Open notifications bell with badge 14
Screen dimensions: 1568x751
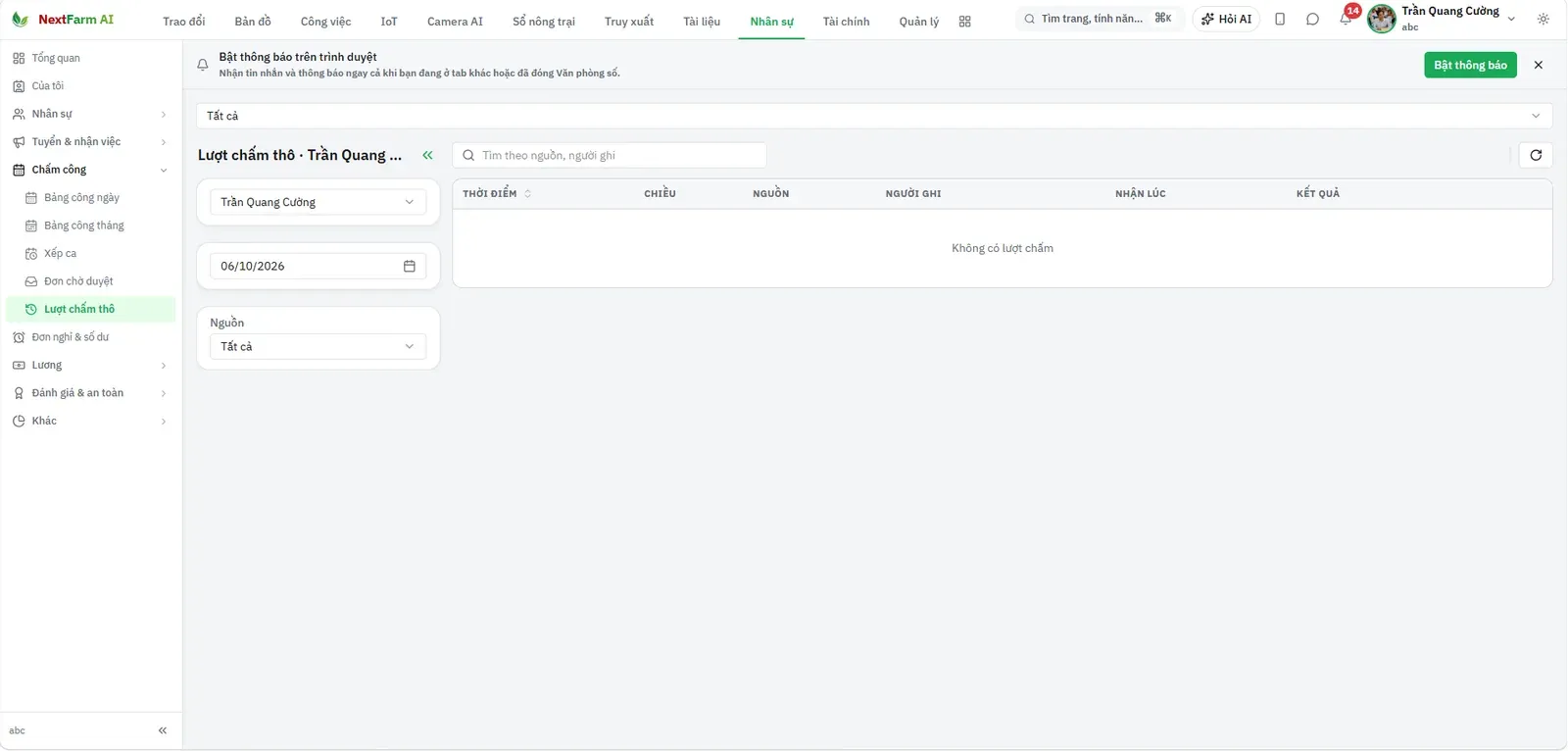click(1346, 19)
